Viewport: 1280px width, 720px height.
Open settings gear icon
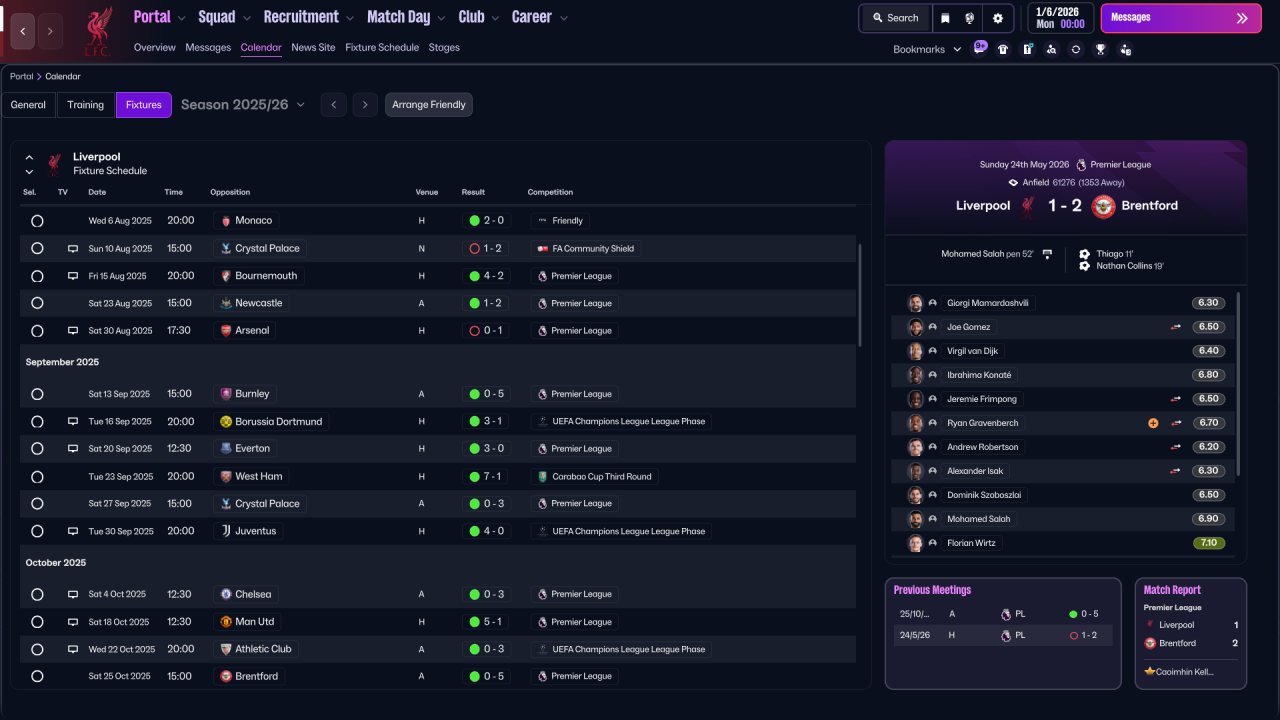tap(998, 18)
